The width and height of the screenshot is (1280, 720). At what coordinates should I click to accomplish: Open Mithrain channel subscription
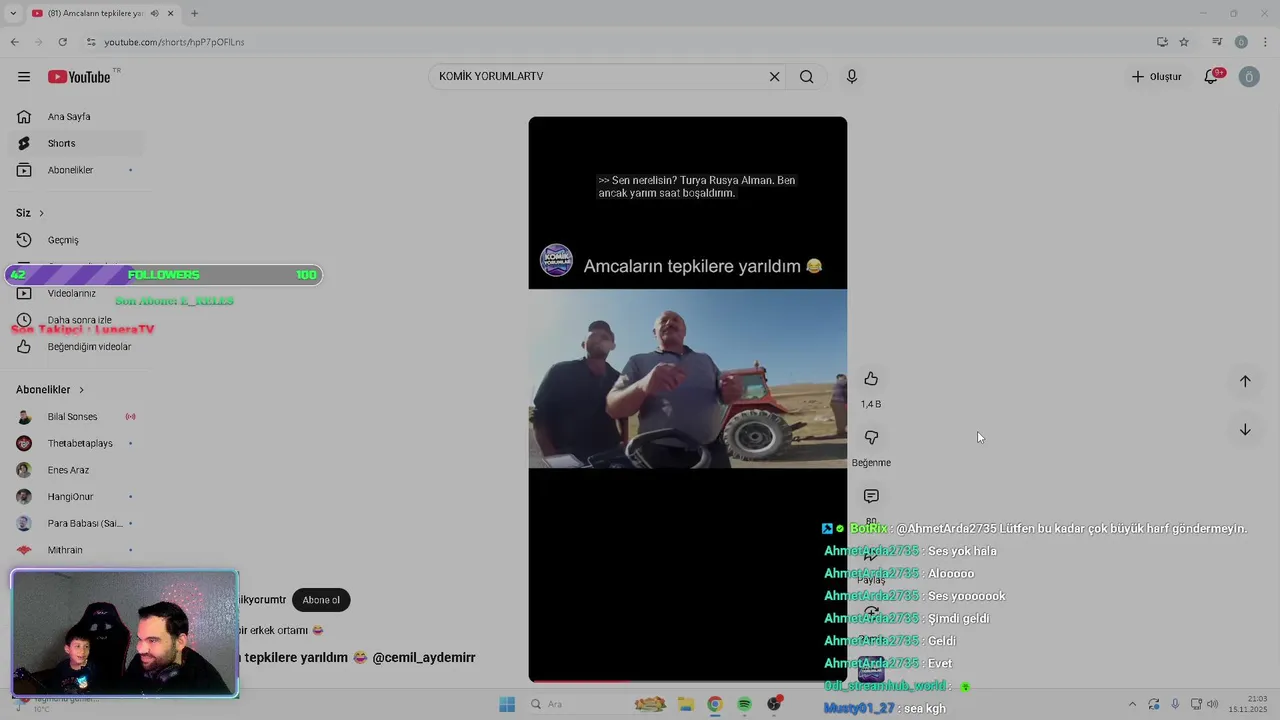tap(76, 550)
